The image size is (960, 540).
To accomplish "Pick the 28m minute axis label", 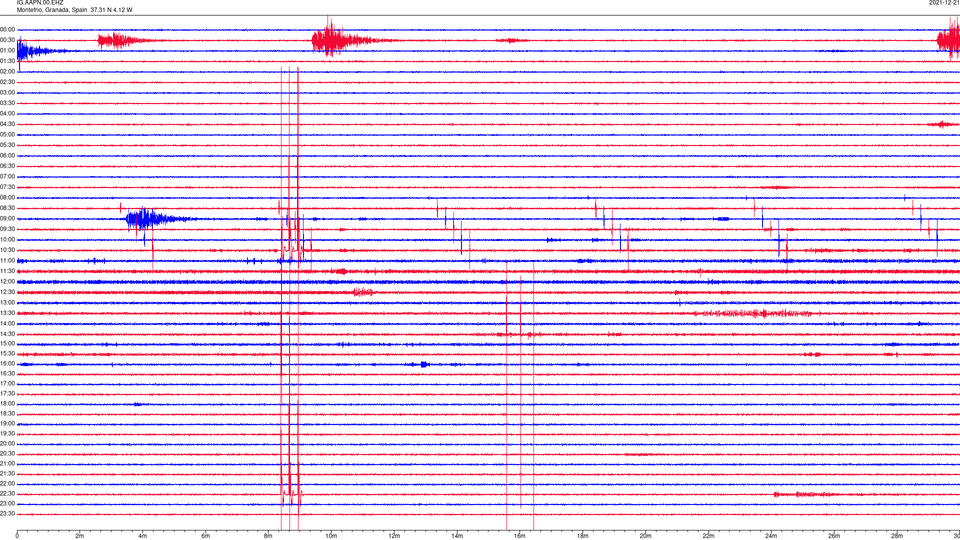I will (x=897, y=536).
